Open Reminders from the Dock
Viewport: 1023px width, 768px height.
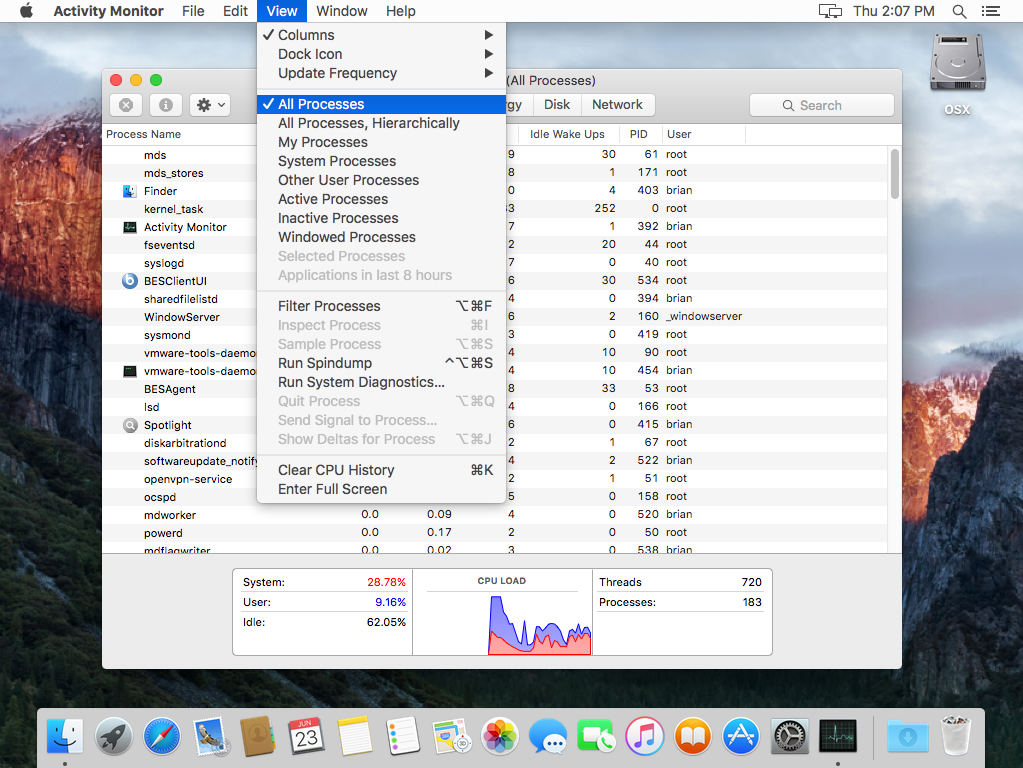(x=403, y=736)
